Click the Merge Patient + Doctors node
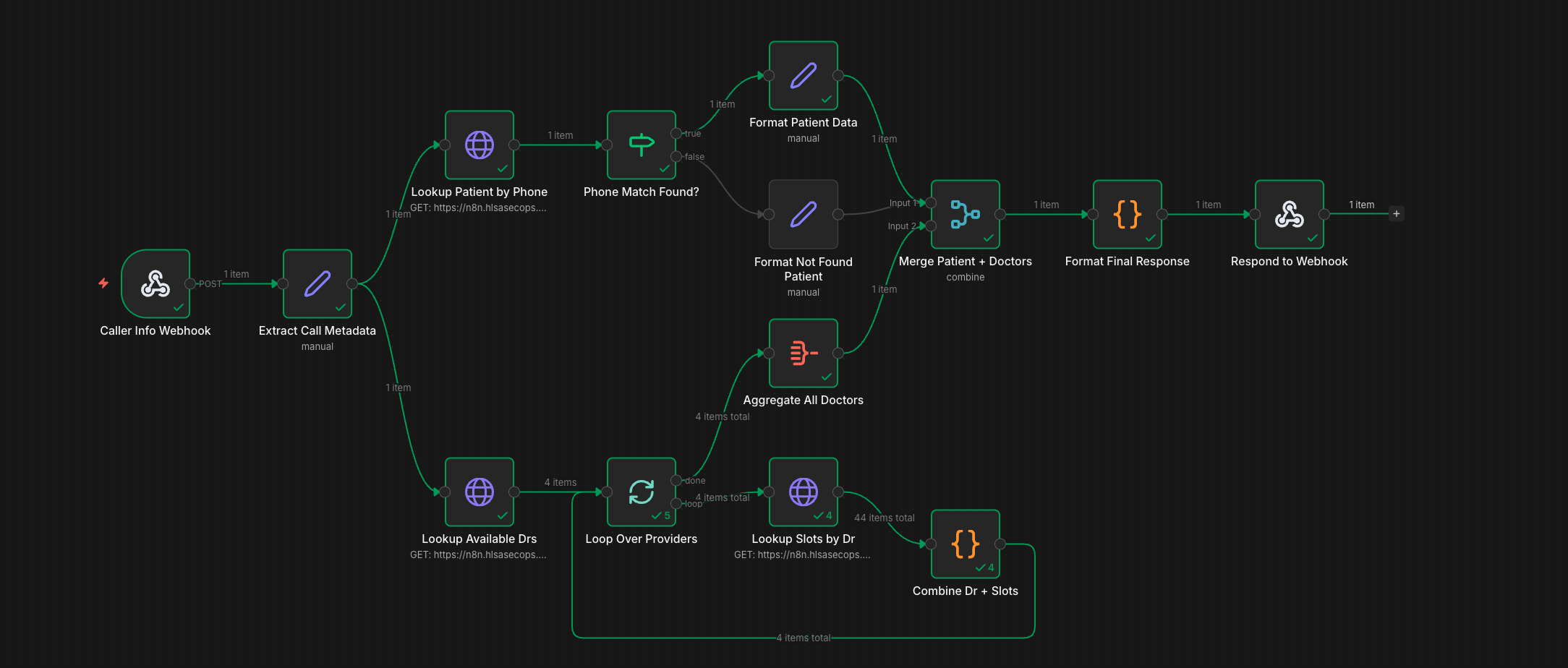 [965, 214]
